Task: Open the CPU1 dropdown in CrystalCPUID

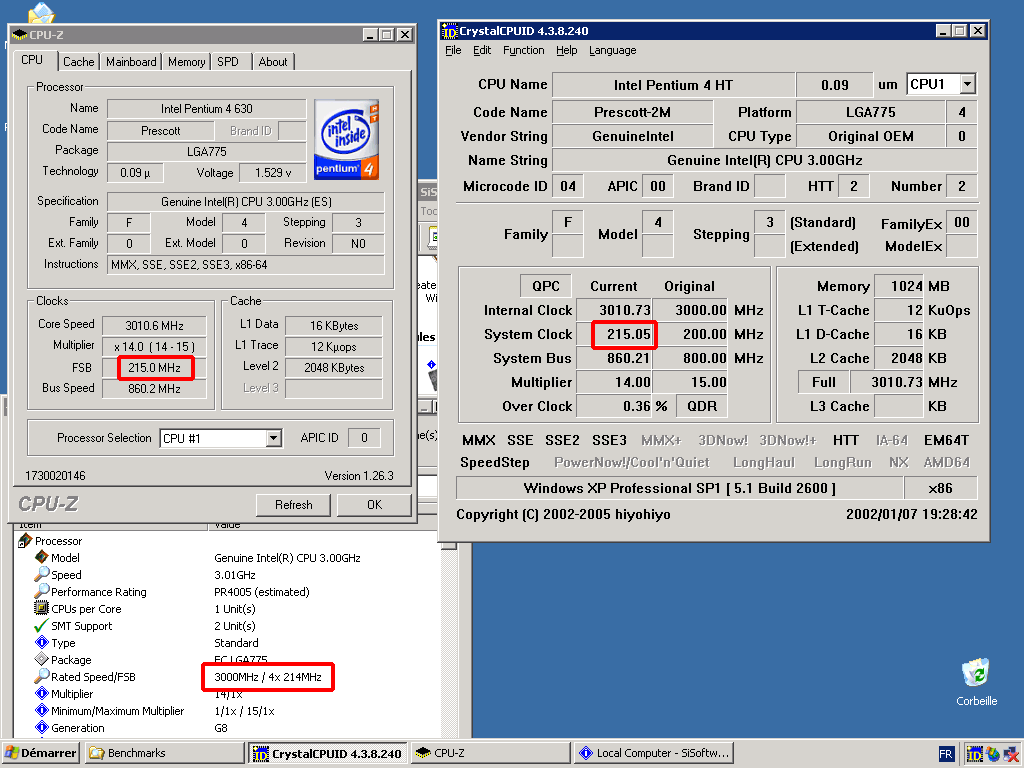Action: (967, 84)
